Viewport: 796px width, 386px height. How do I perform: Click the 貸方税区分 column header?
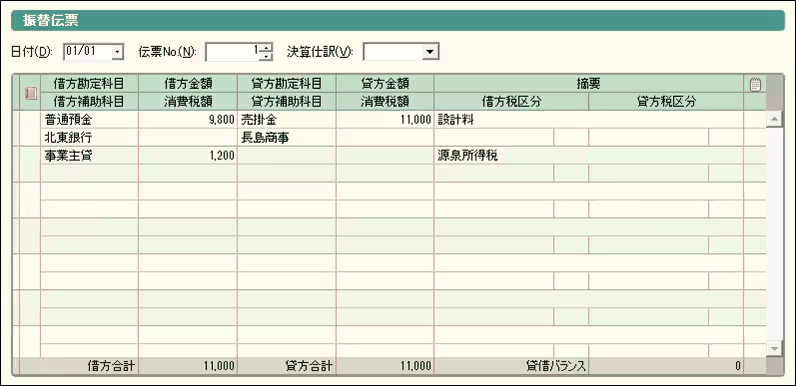point(666,102)
